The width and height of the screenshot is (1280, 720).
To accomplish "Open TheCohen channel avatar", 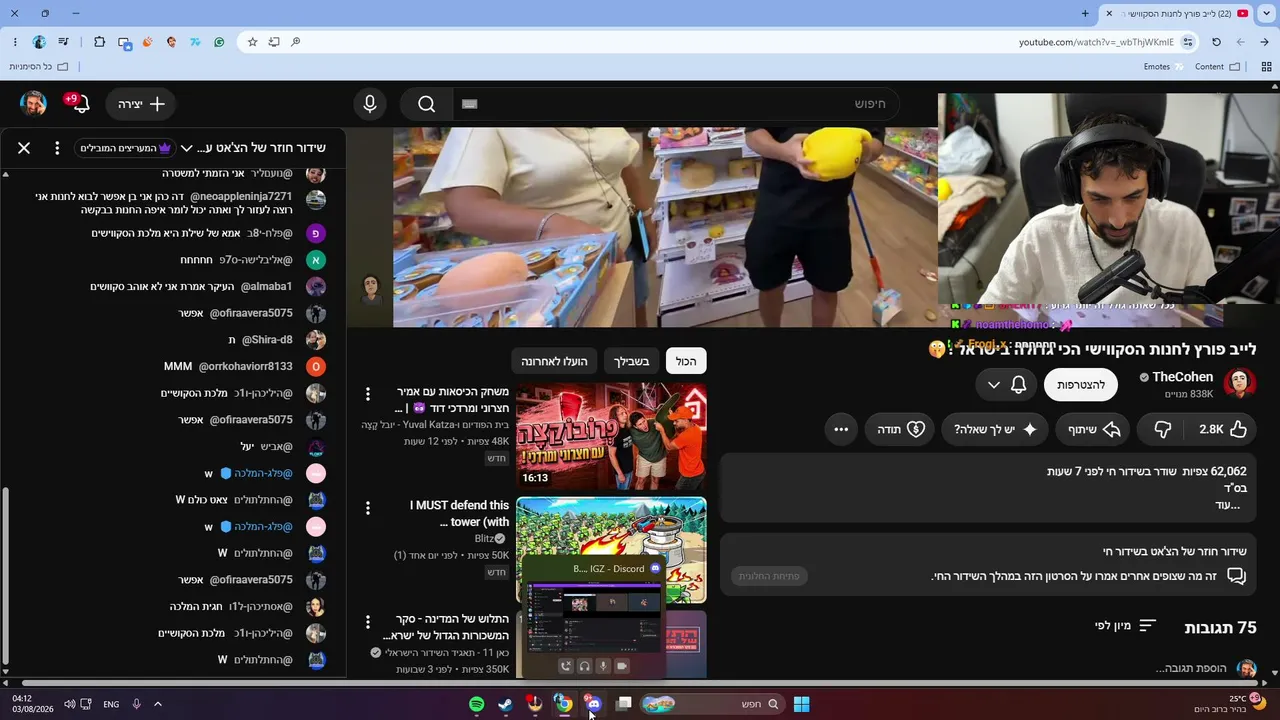I will coord(1240,384).
